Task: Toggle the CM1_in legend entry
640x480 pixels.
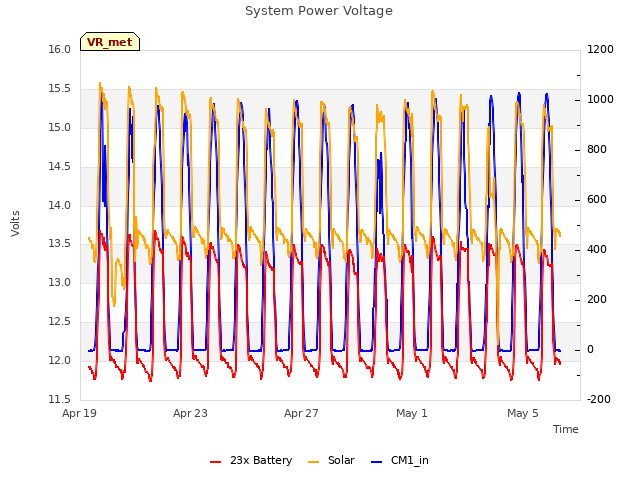Action: pos(400,460)
